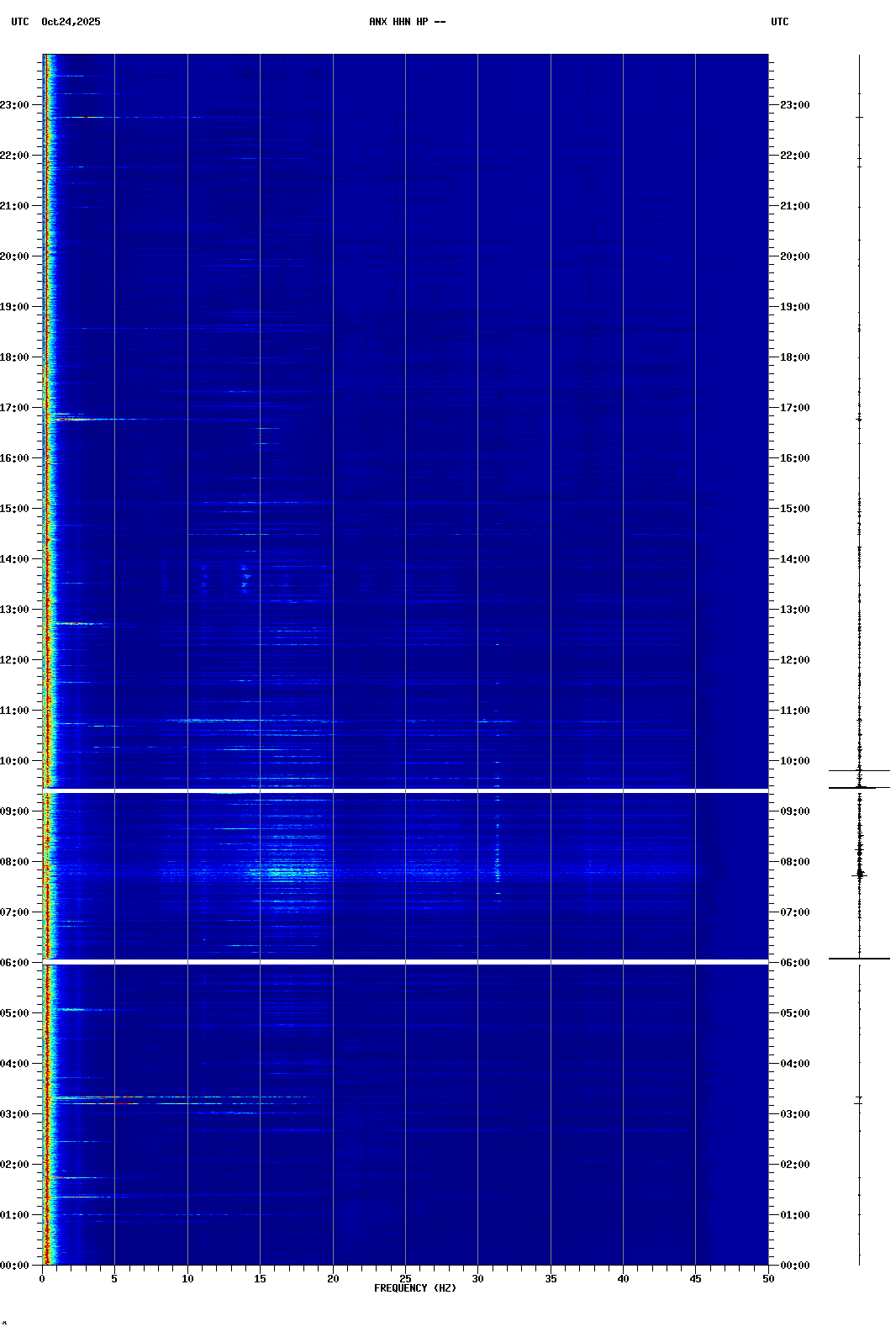Image resolution: width=896 pixels, height=1332 pixels.
Task: Click the seismogram trace spike near 08:00
Action: point(859,875)
